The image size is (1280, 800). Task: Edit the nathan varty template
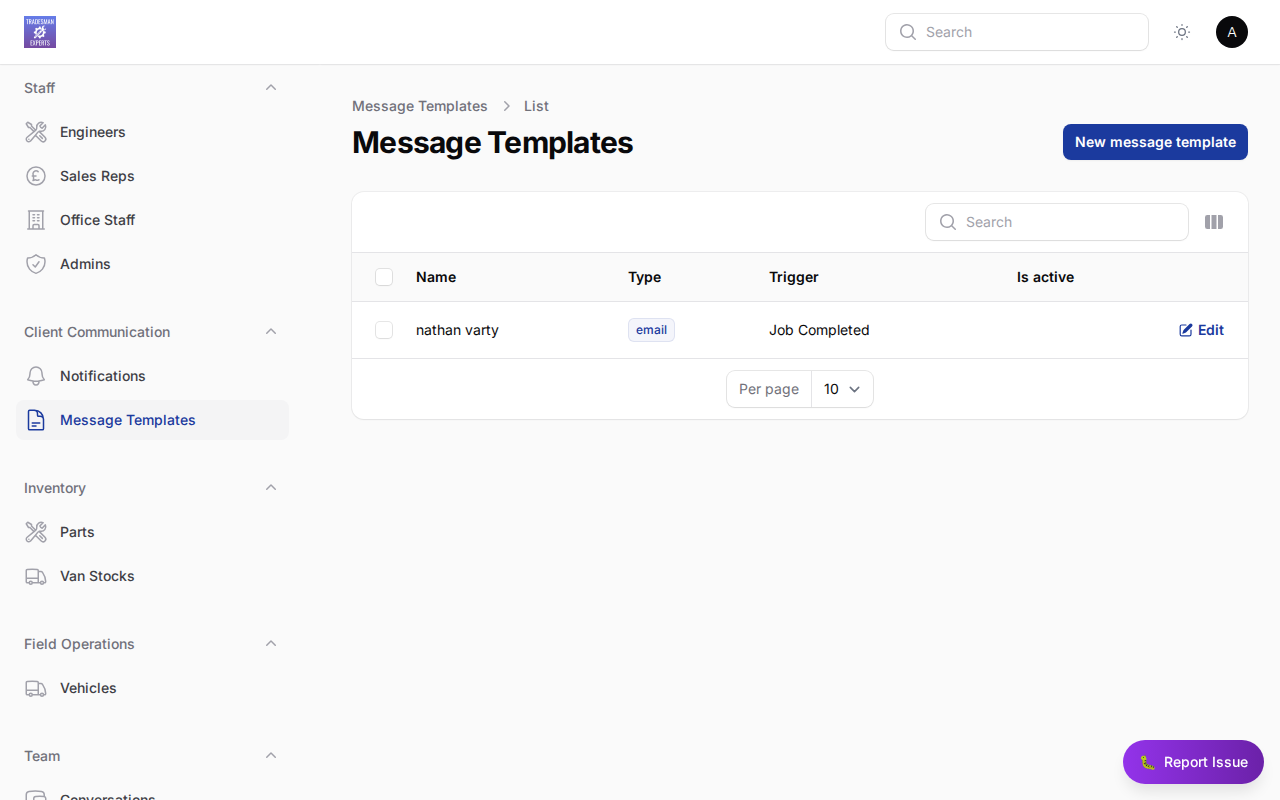[x=1201, y=330]
